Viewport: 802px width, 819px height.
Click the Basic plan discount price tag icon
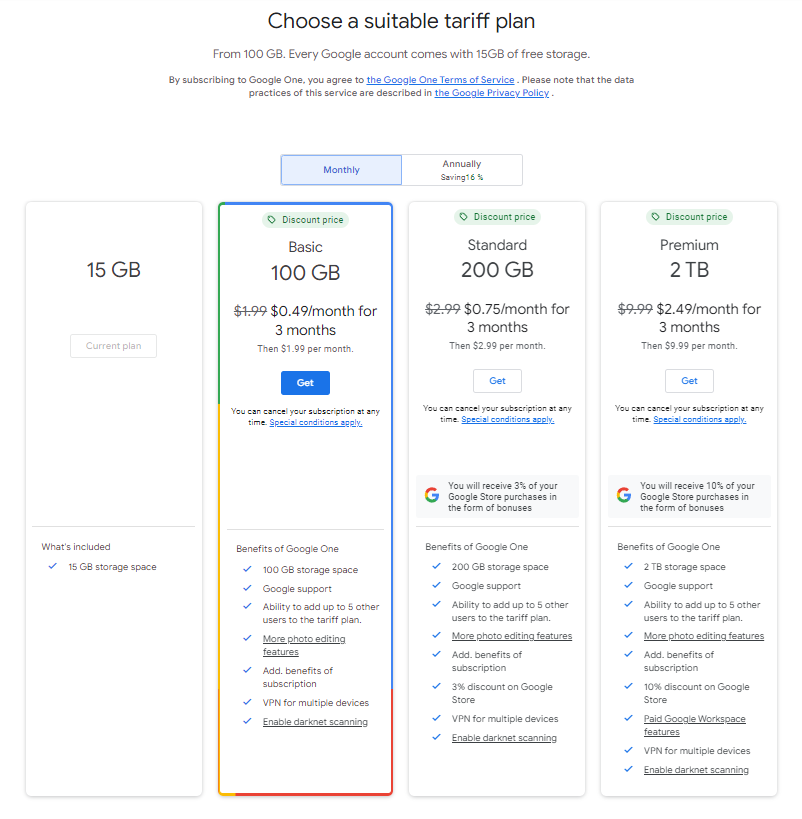coord(271,220)
